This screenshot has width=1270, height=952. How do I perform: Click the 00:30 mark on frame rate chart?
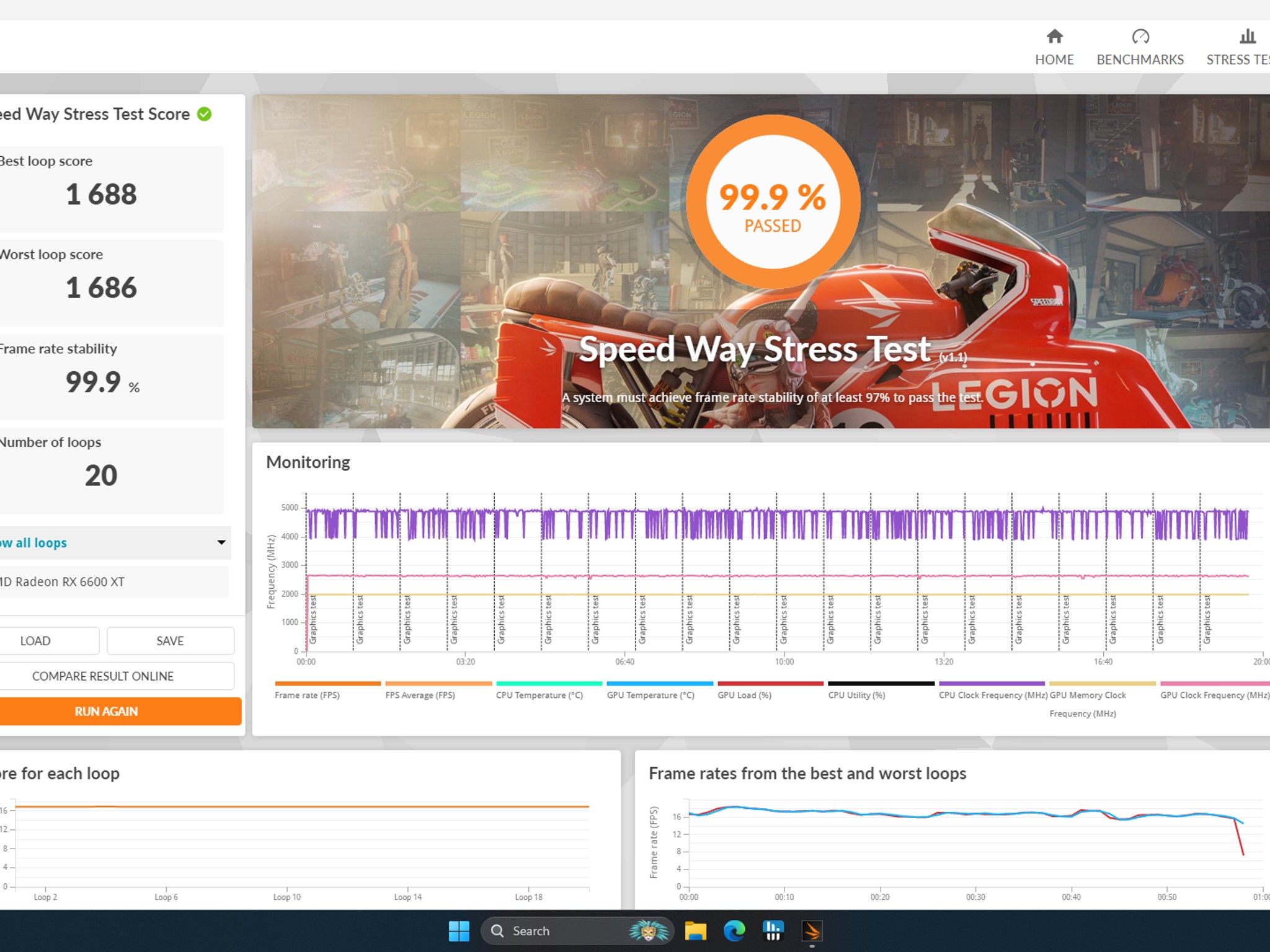975,897
